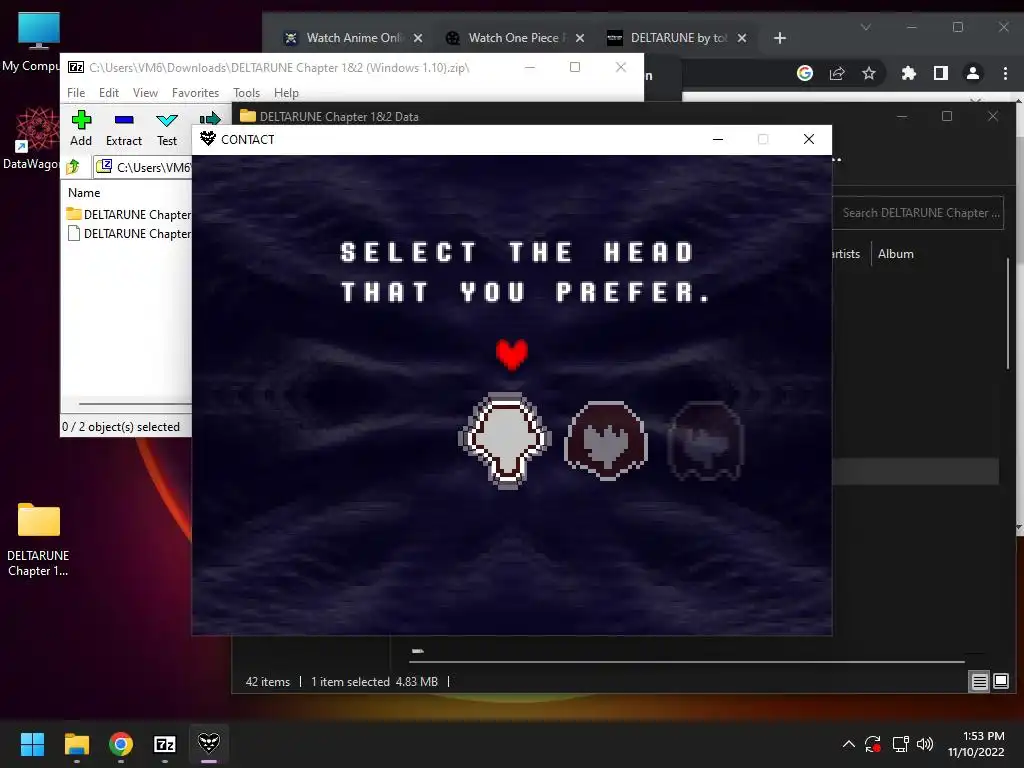The image size is (1024, 768).
Task: Open the Favorites menu in 7-Zip
Action: click(x=195, y=93)
